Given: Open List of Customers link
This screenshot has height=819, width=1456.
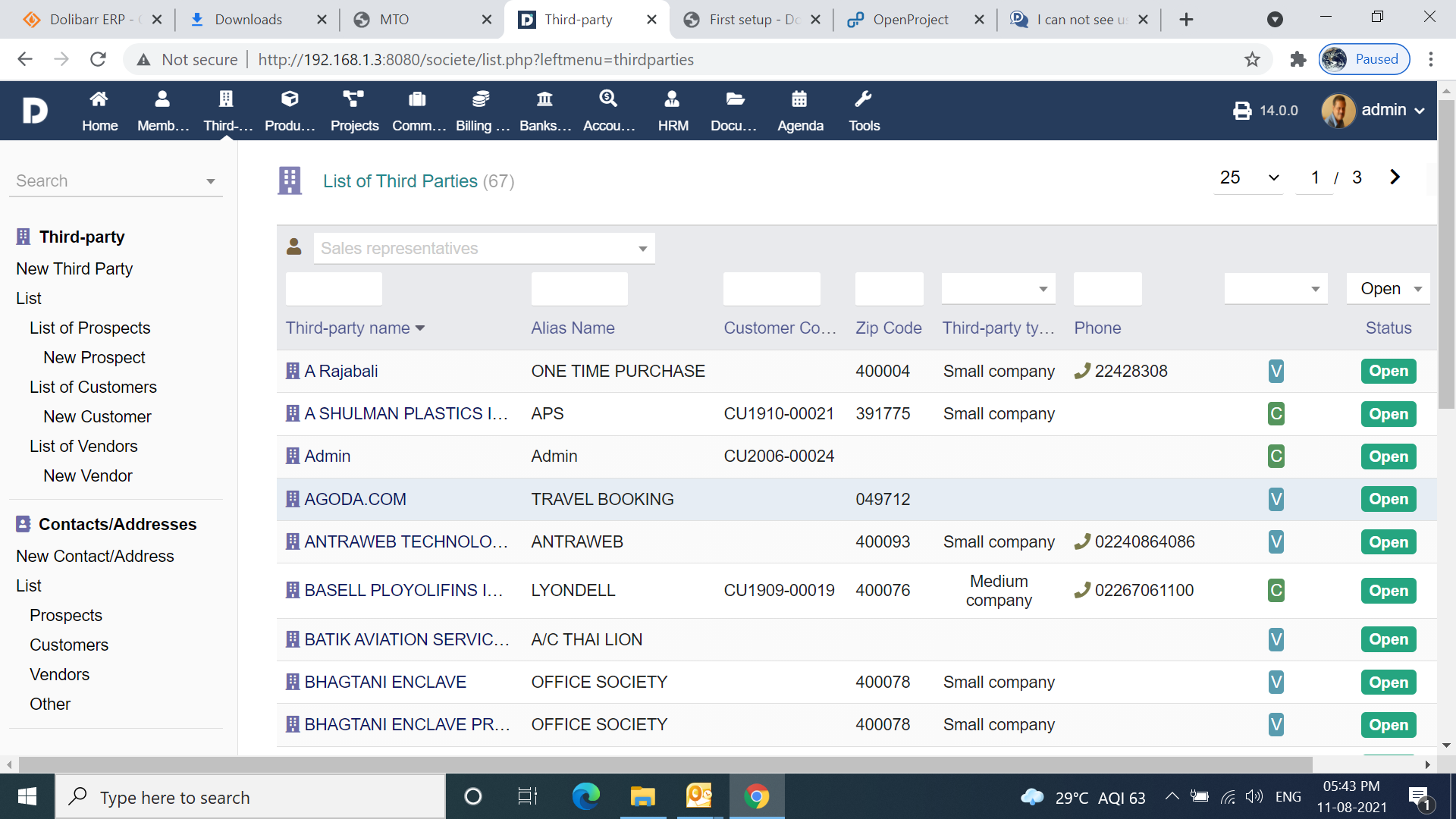Looking at the screenshot, I should (93, 387).
